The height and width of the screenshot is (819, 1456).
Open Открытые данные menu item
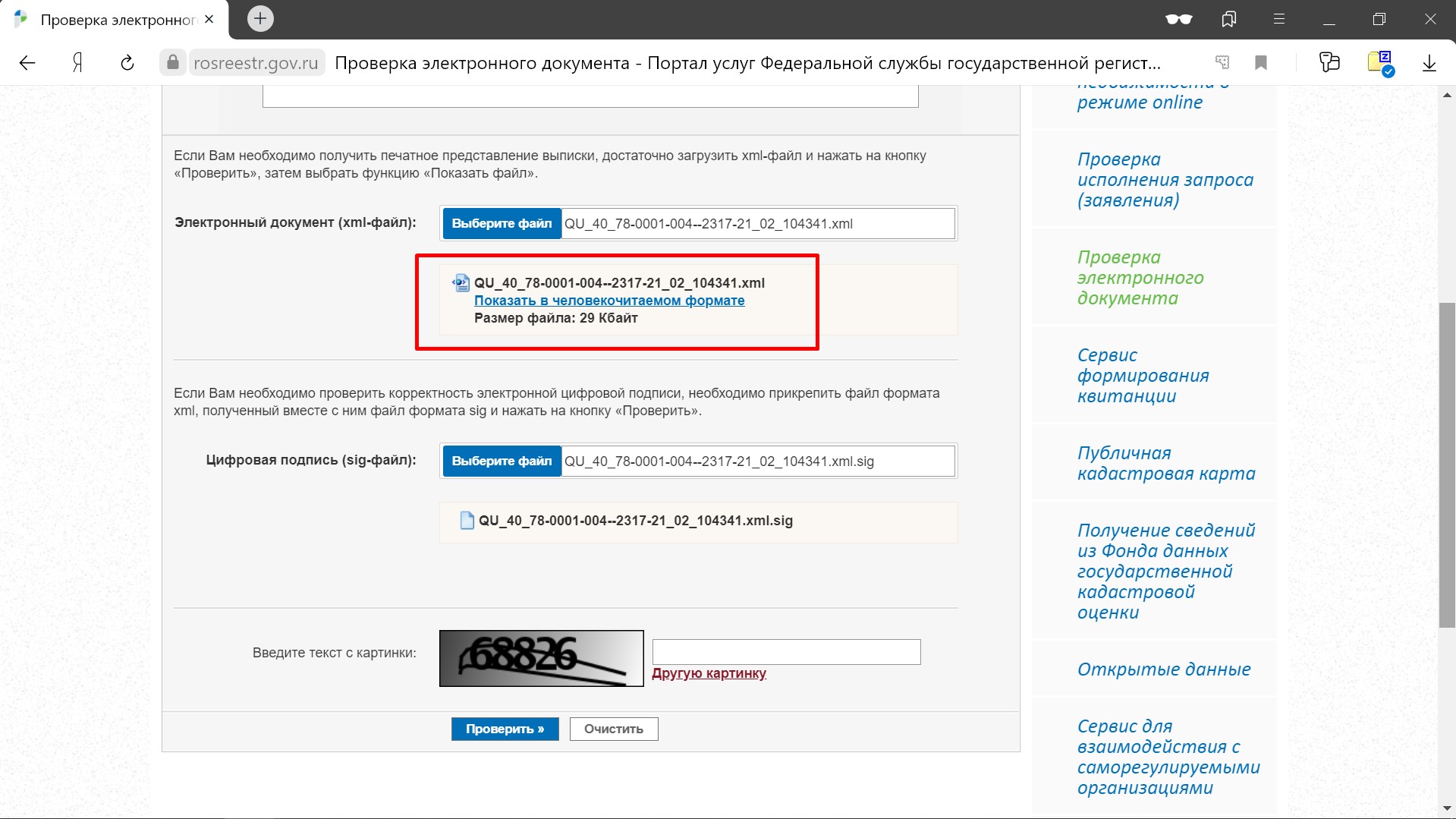(1164, 669)
